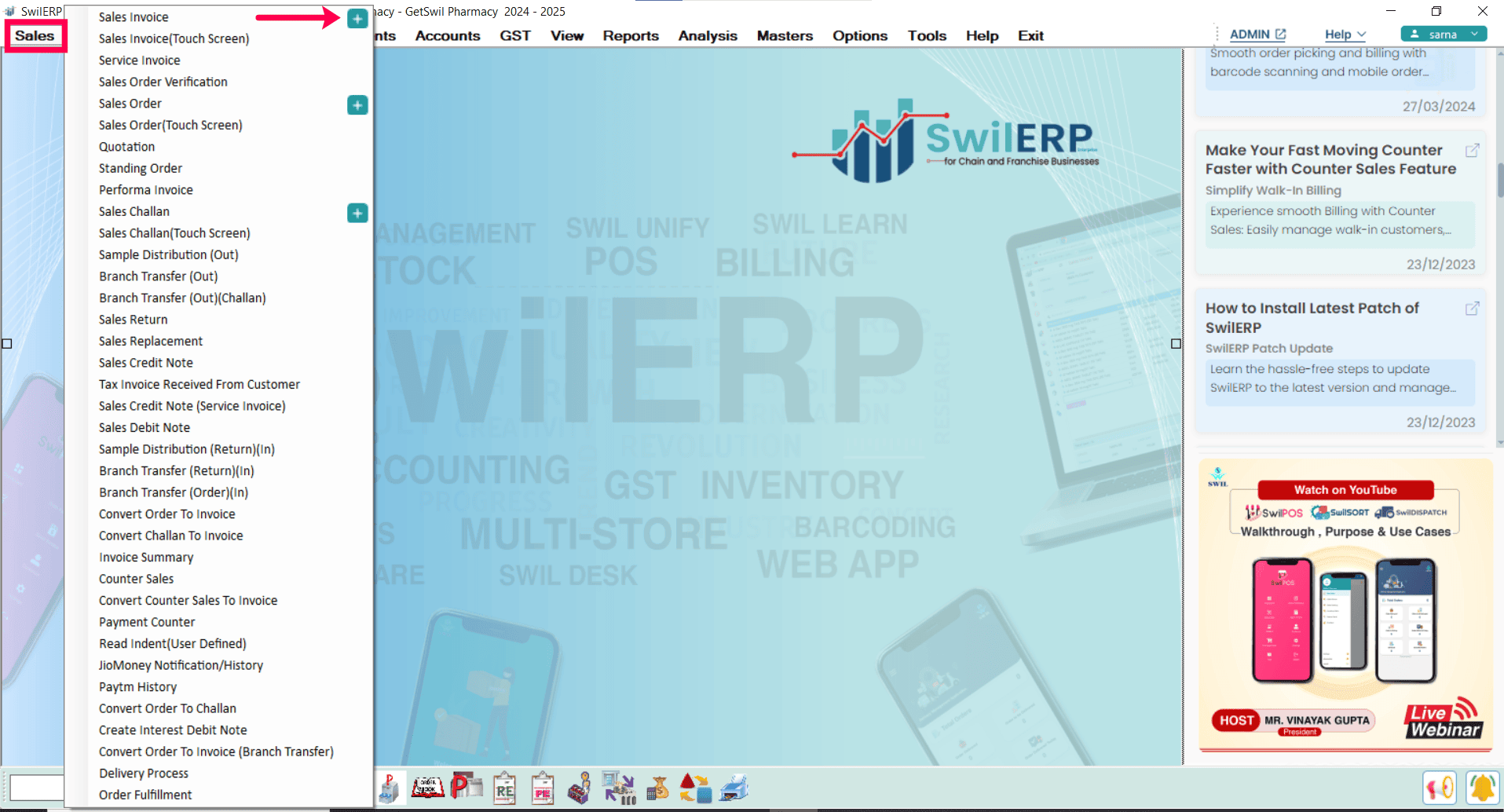Click the Watch on YouTube button
1504x812 pixels.
[x=1345, y=490]
